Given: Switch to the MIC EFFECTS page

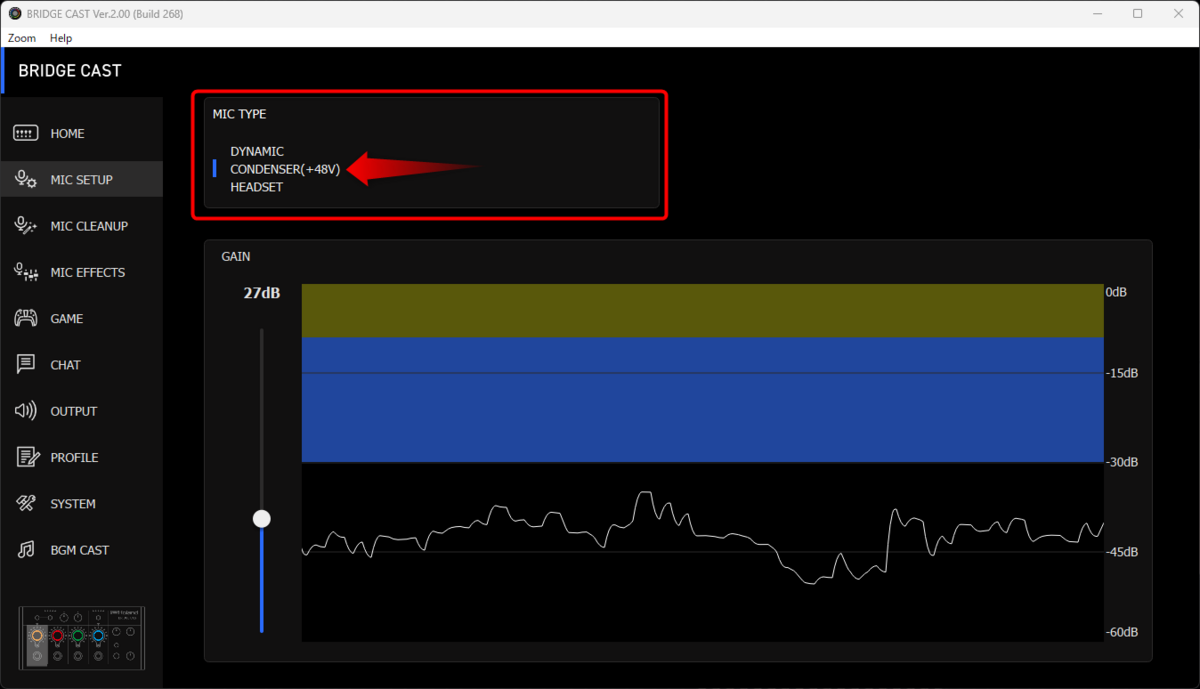Looking at the screenshot, I should [x=81, y=272].
